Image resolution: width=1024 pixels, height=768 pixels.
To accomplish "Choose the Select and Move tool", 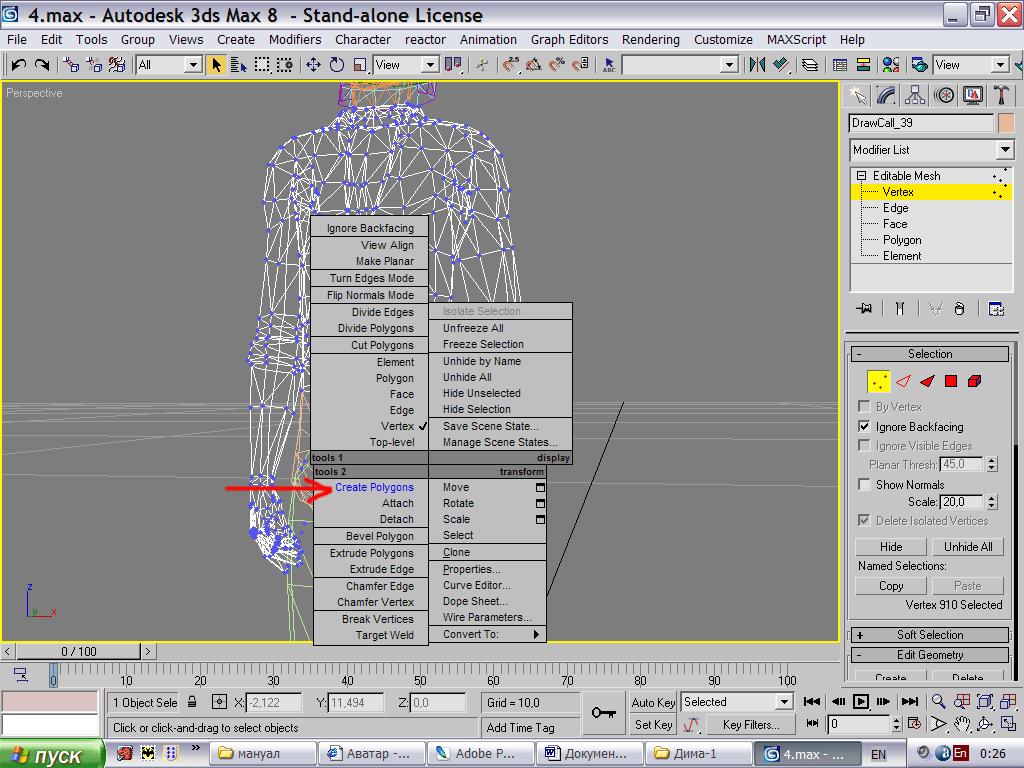I will 313,65.
